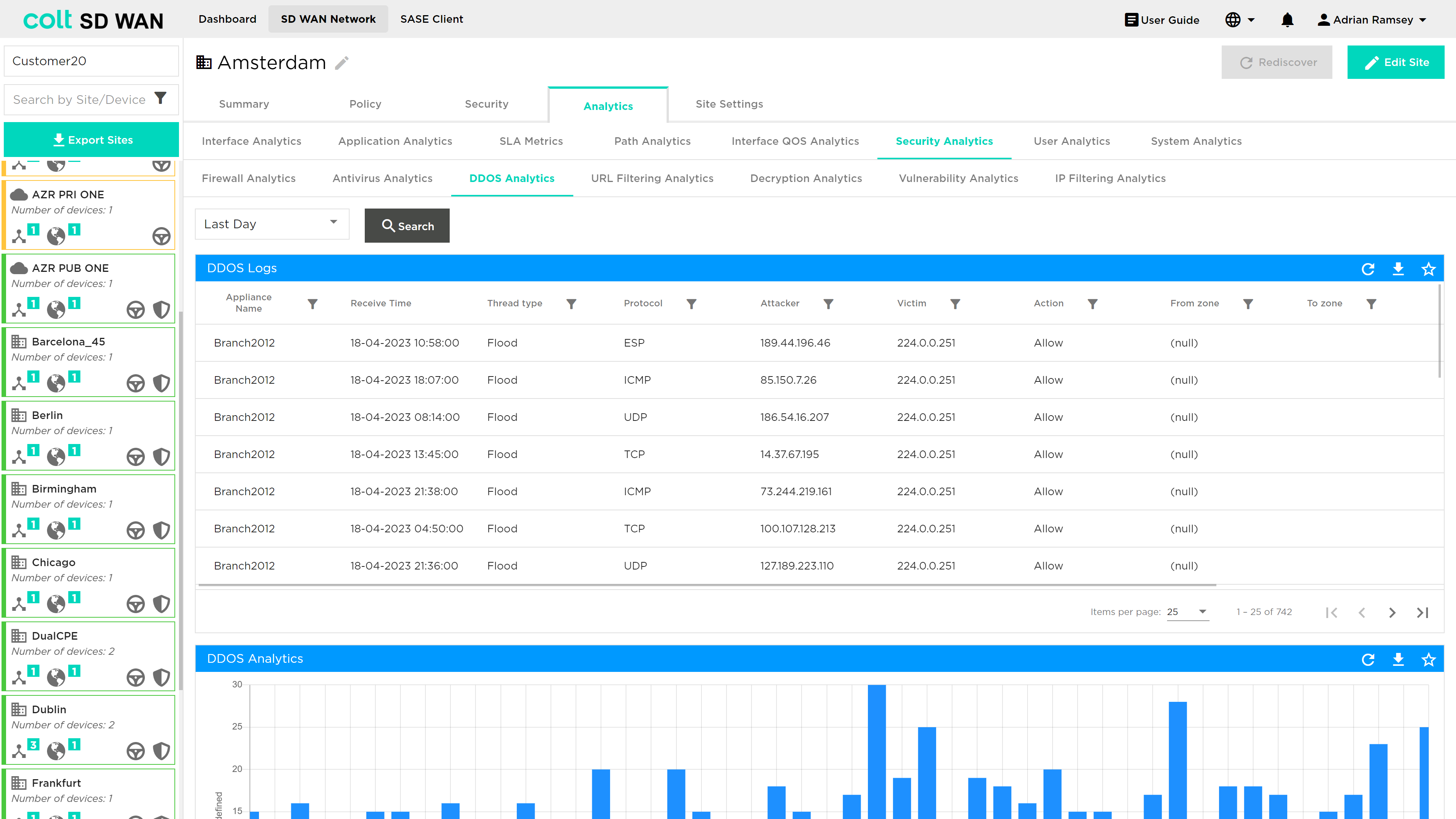Image resolution: width=1456 pixels, height=819 pixels.
Task: Click the notification bell icon
Action: point(1287,20)
